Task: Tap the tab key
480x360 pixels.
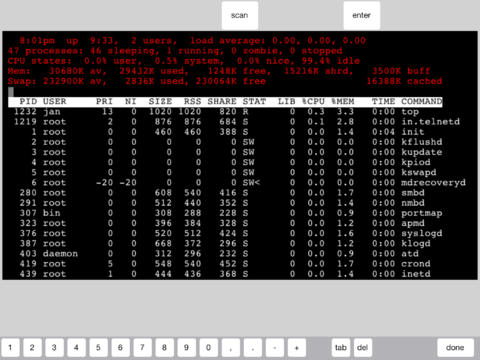Action: pyautogui.click(x=341, y=348)
